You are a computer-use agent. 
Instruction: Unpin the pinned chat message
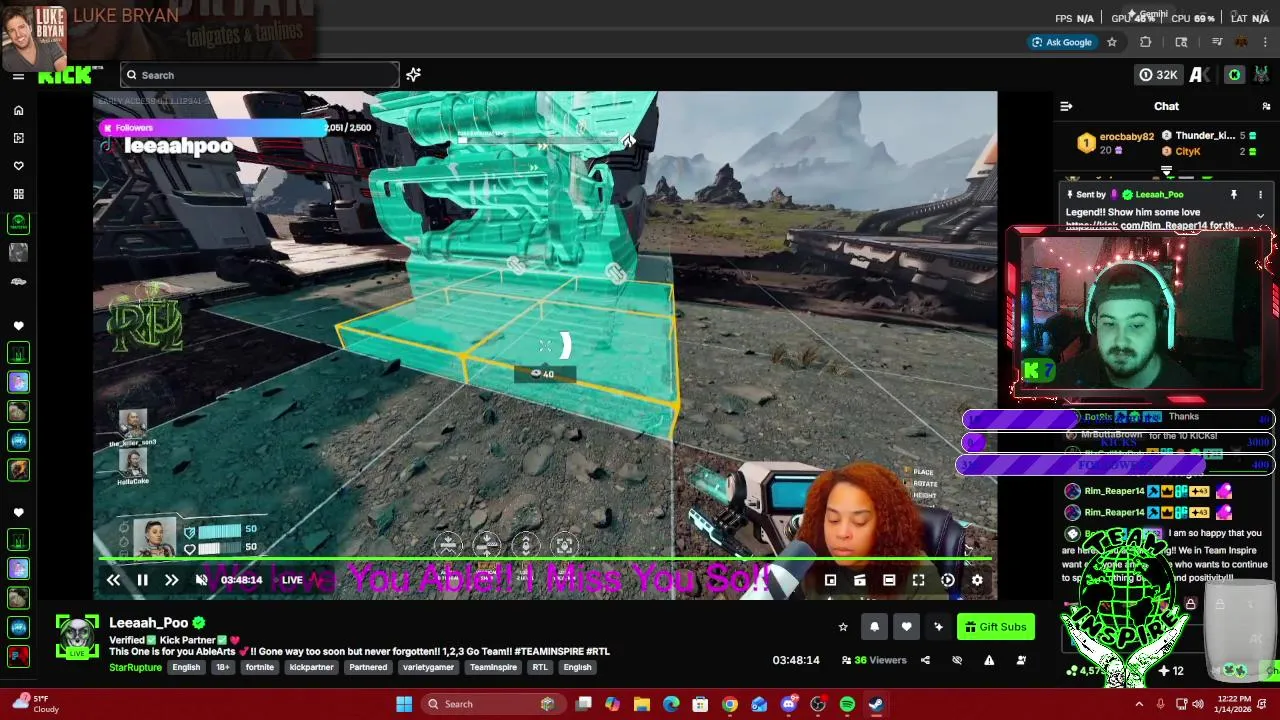(1233, 194)
